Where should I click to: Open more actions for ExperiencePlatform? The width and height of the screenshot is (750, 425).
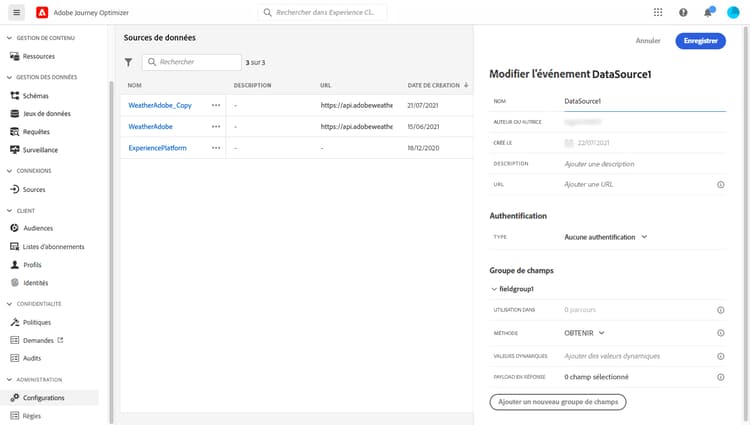tap(216, 148)
